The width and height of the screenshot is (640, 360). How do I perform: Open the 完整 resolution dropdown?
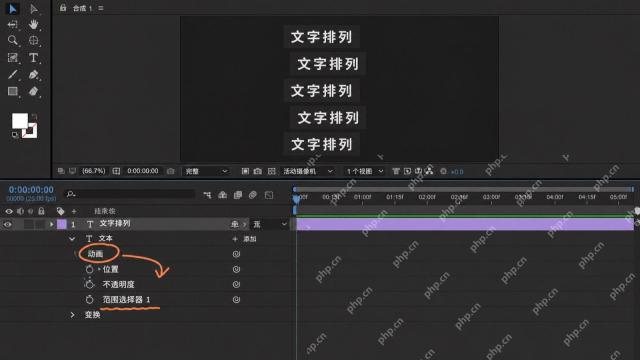coord(206,171)
